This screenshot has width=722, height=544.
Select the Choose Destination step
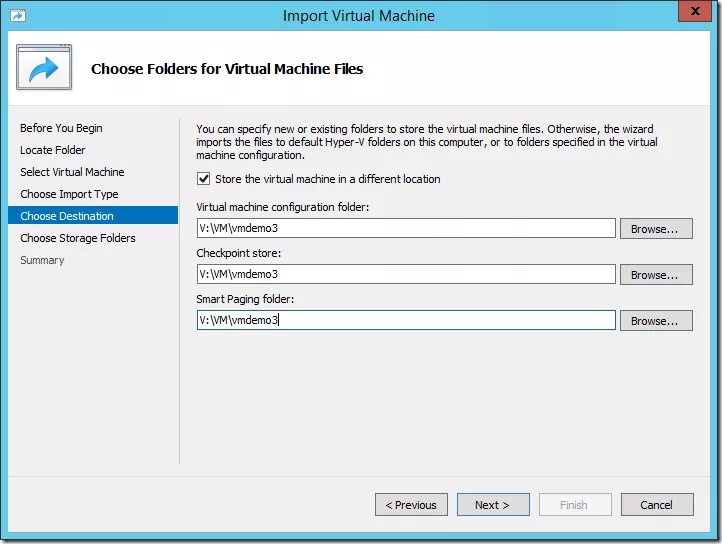pyautogui.click(x=67, y=216)
